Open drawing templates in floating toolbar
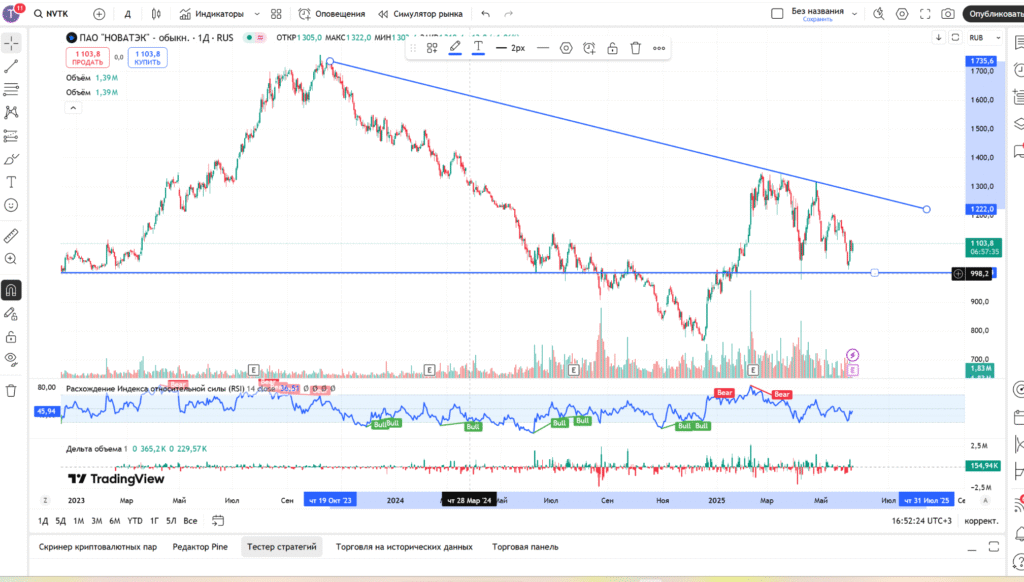The image size is (1024, 582). 432,48
